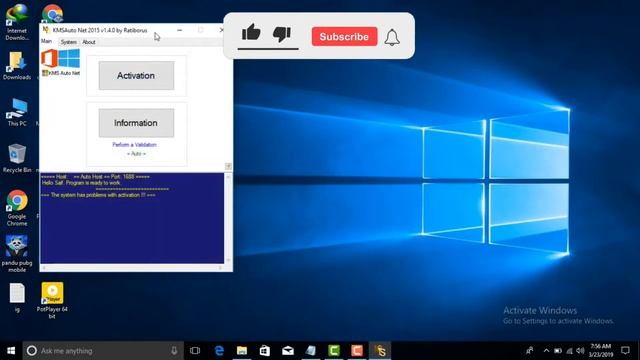Open the Windows Start menu
Image resolution: width=640 pixels, height=360 pixels.
tap(11, 351)
